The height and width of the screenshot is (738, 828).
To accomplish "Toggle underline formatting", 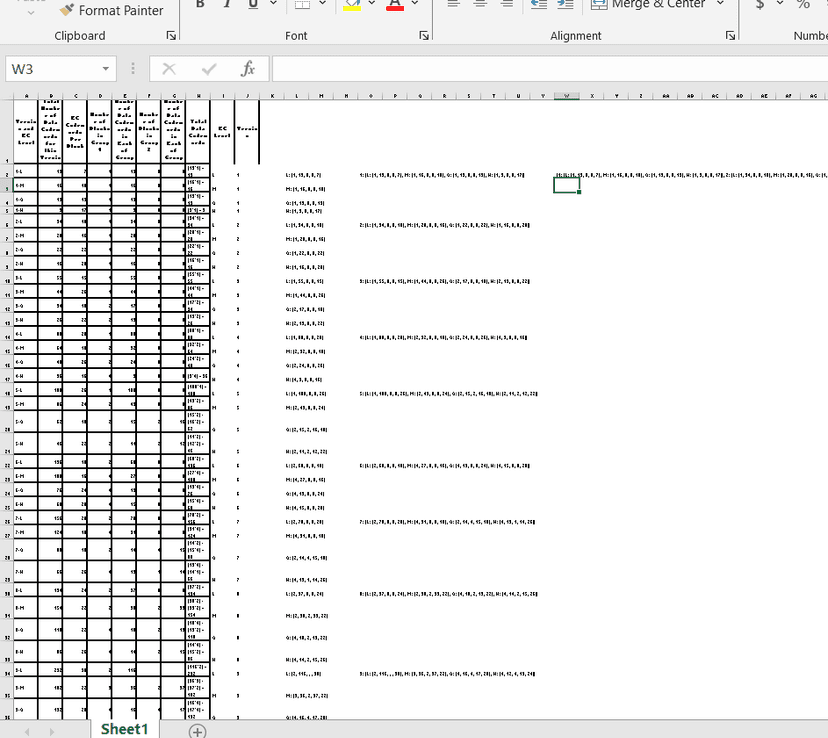I will pyautogui.click(x=252, y=5).
